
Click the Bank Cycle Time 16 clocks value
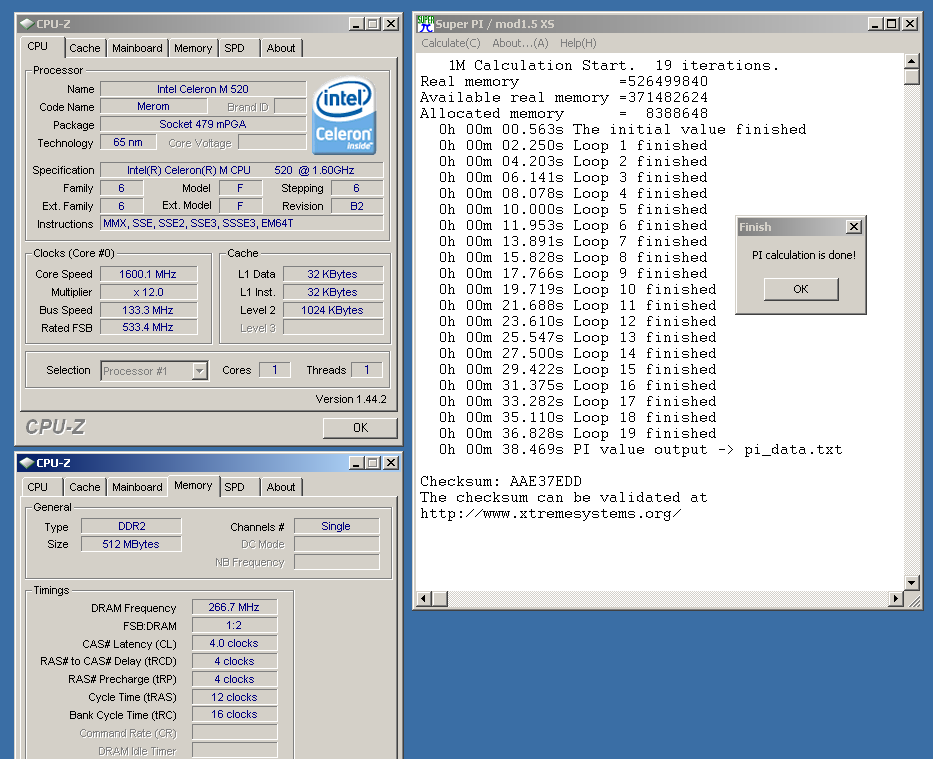(234, 714)
